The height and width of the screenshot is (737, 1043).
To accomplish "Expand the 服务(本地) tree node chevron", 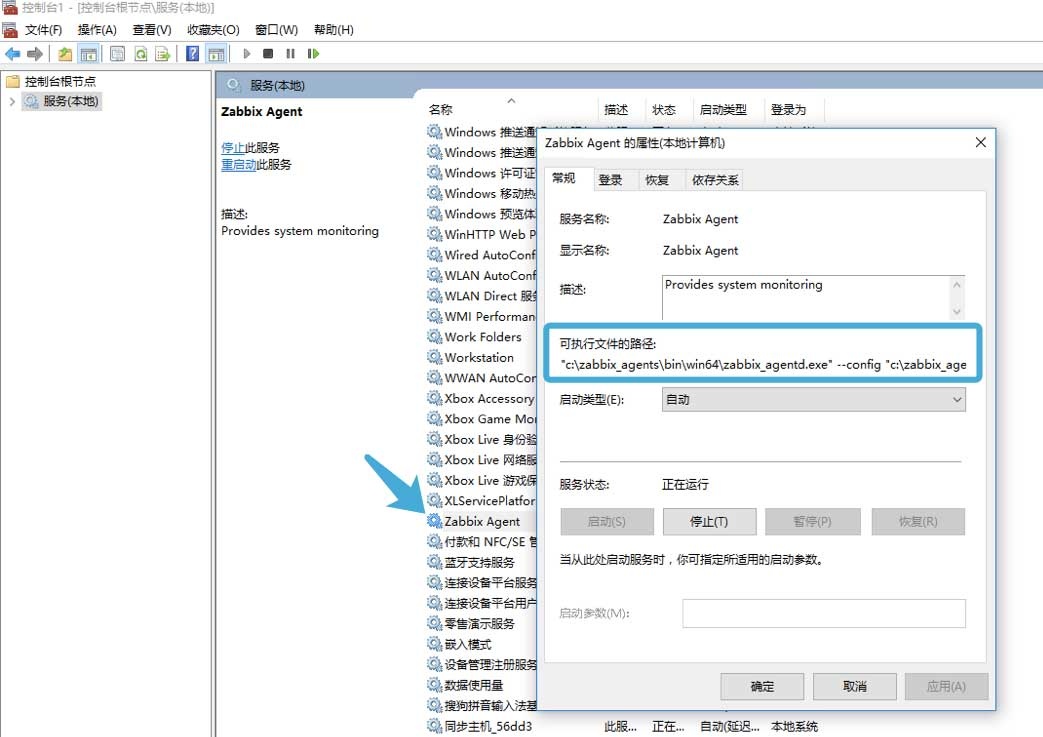I will [x=12, y=101].
